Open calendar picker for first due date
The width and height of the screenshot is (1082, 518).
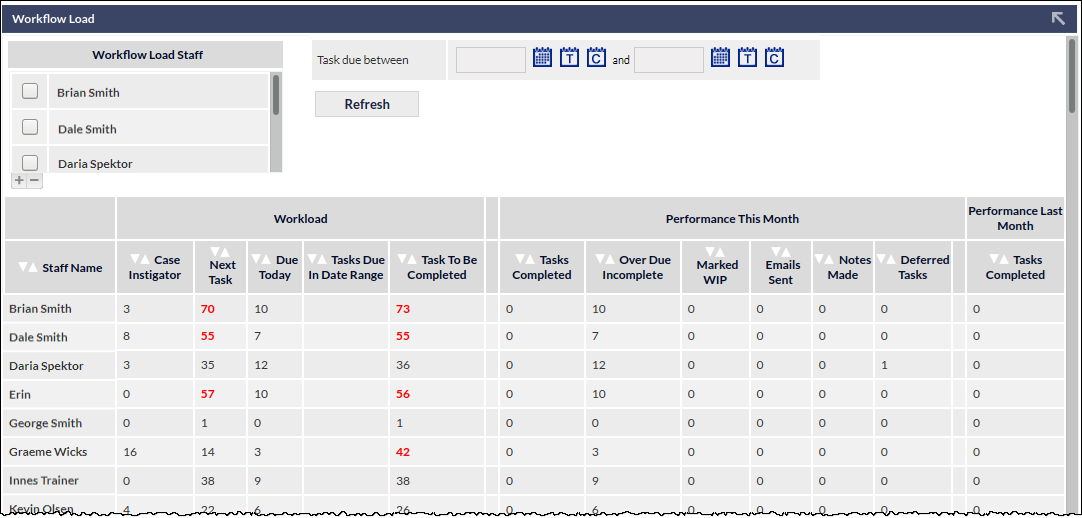point(542,57)
